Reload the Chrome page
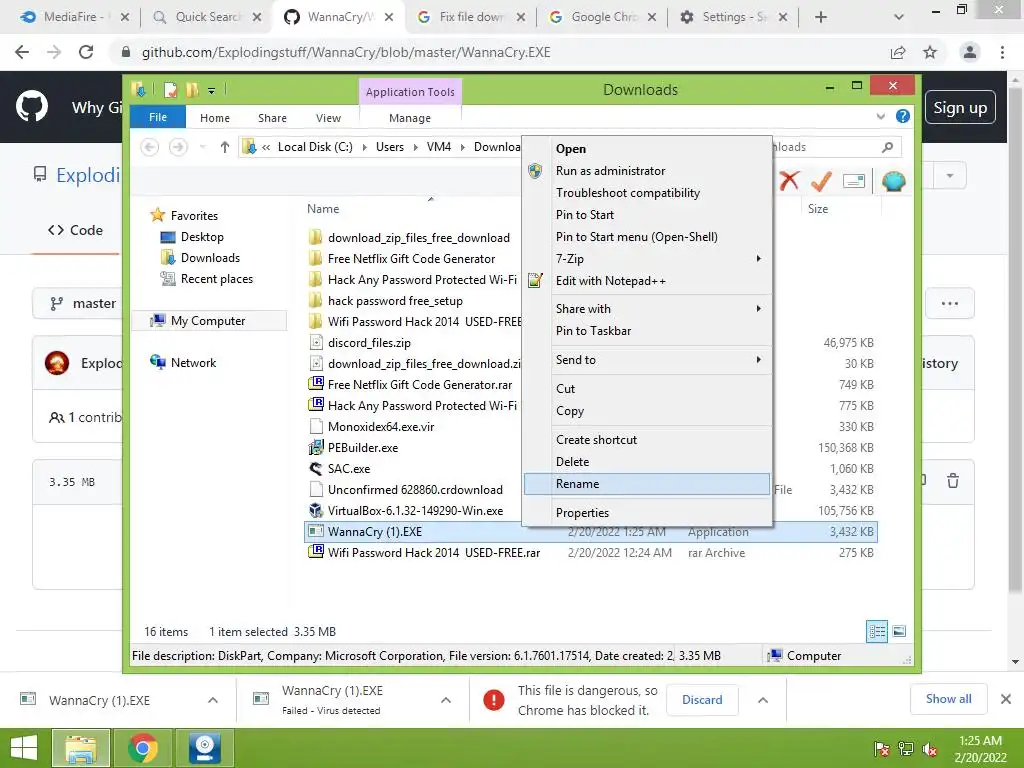The width and height of the screenshot is (1024, 768). pyautogui.click(x=86, y=52)
